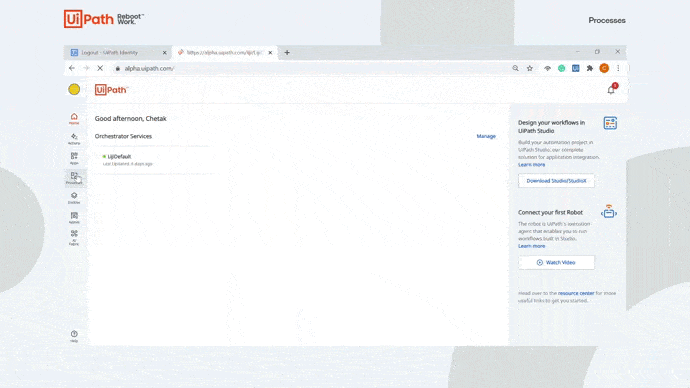
Task: Click the browser forward arrow
Action: point(86,68)
